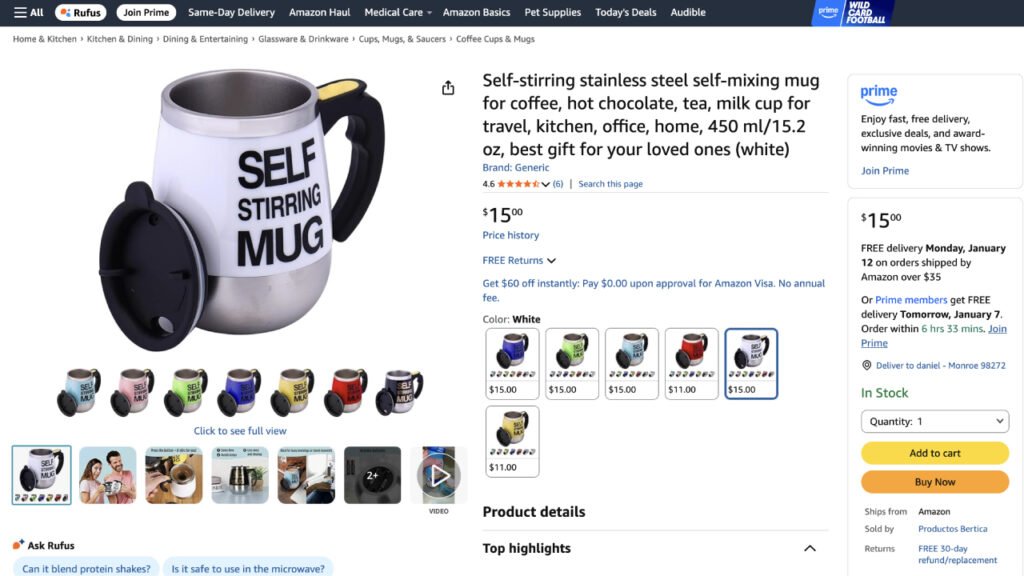
Task: Click the delivery location pin icon
Action: click(867, 366)
